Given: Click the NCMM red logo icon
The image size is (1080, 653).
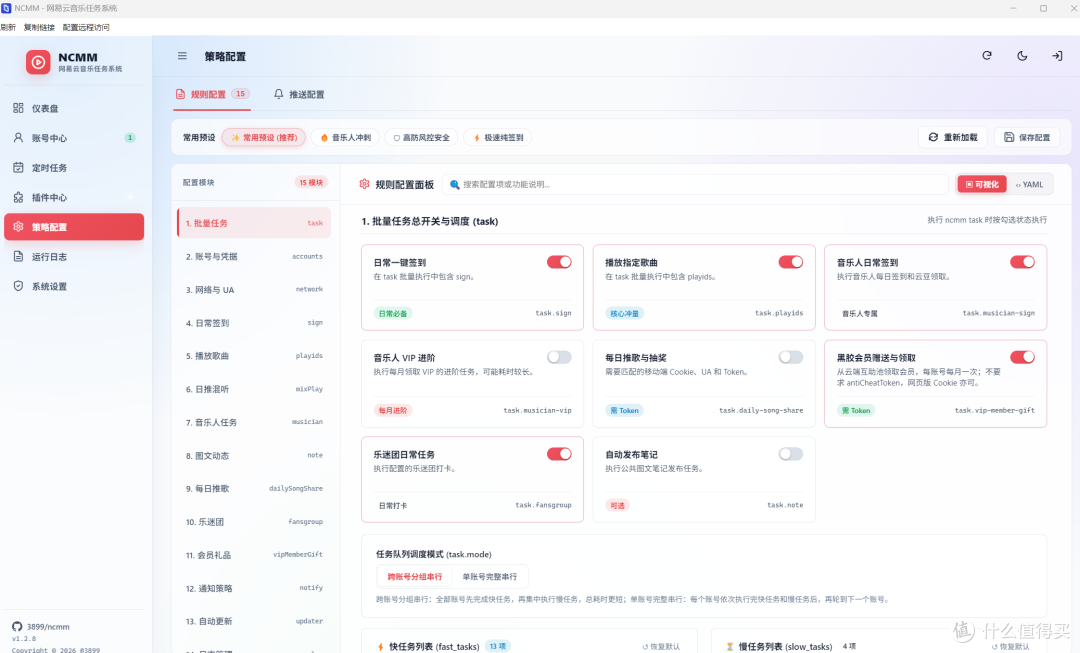Looking at the screenshot, I should [x=39, y=62].
